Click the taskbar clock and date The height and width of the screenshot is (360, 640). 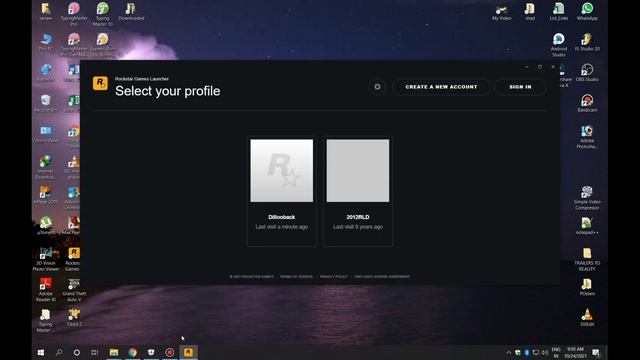pos(576,353)
